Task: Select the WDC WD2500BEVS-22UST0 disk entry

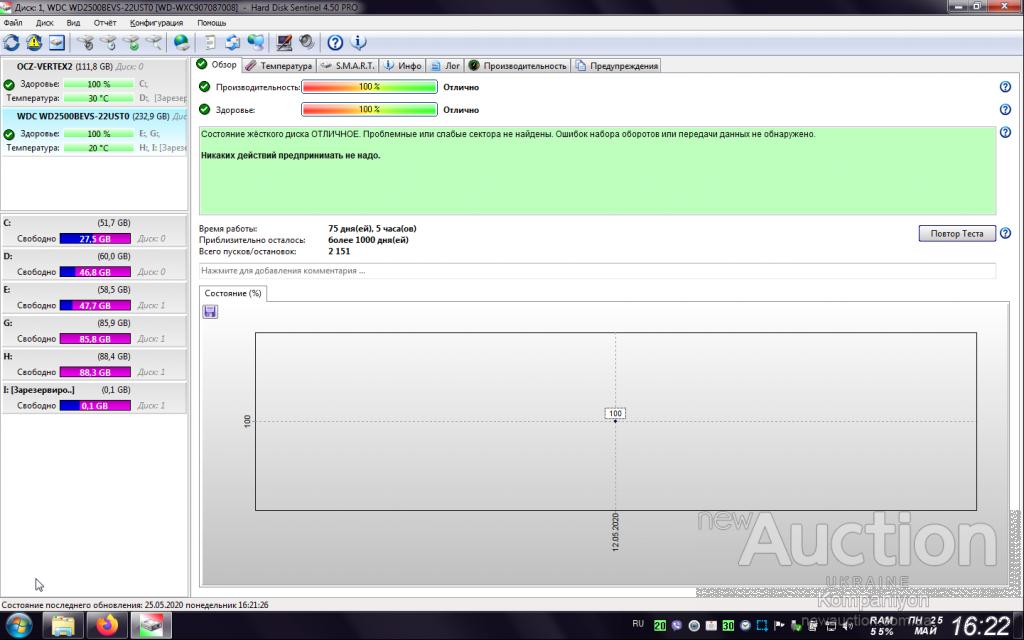Action: pos(93,132)
